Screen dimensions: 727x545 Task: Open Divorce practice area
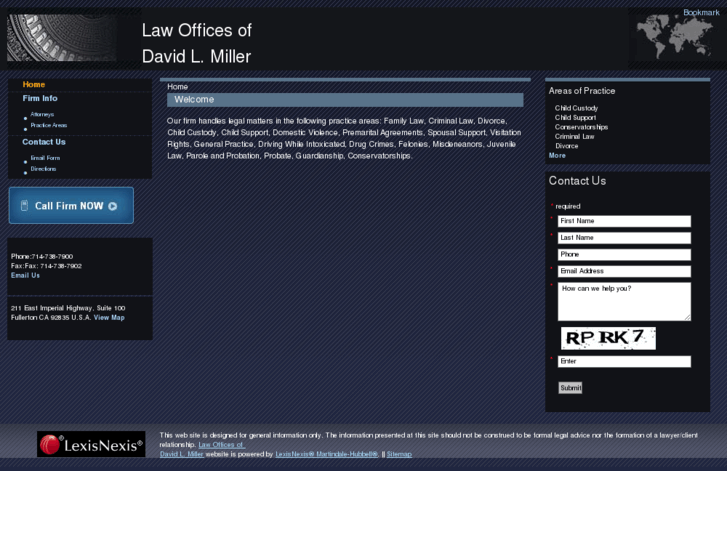point(567,146)
